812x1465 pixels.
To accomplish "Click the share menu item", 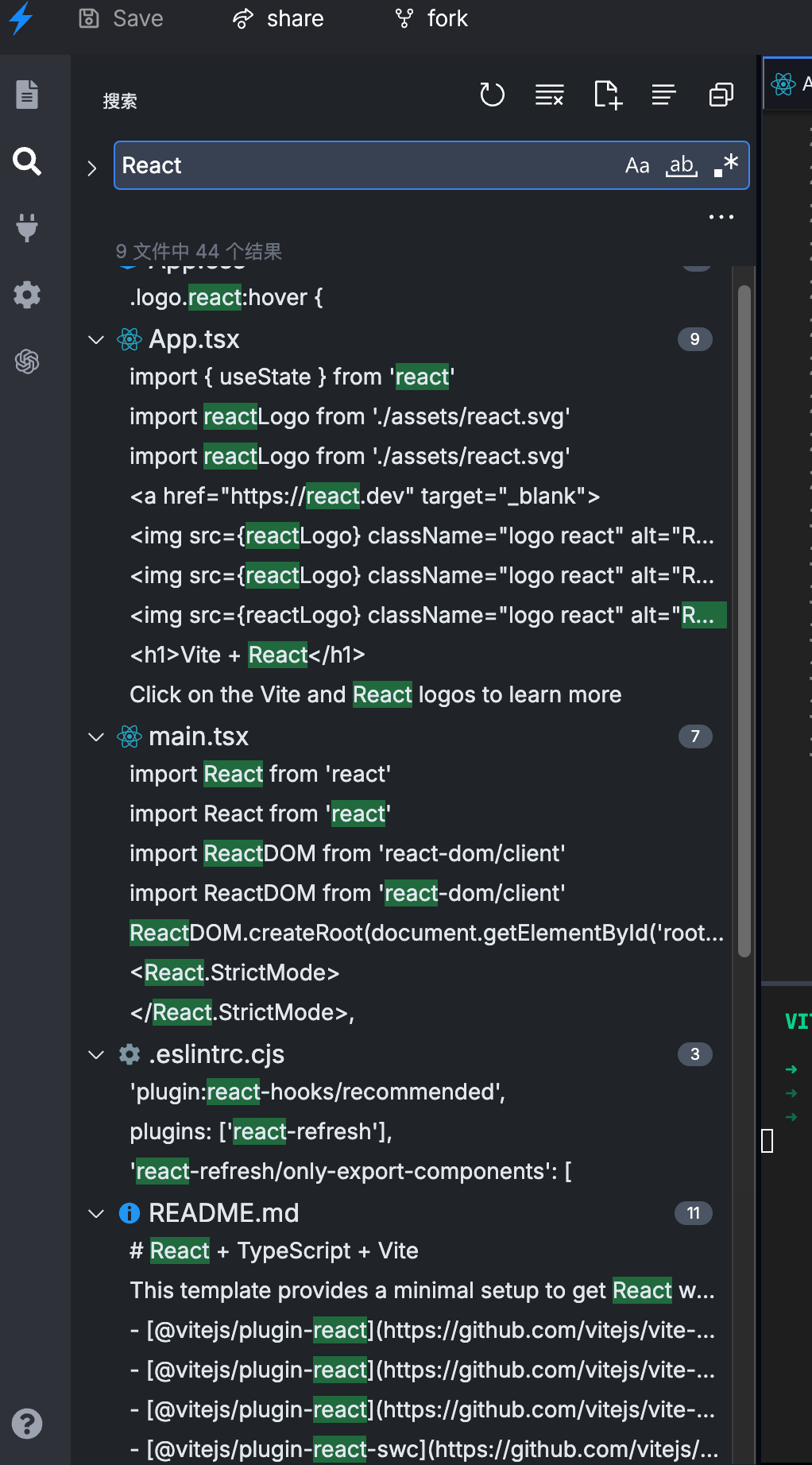I will click(x=278, y=18).
